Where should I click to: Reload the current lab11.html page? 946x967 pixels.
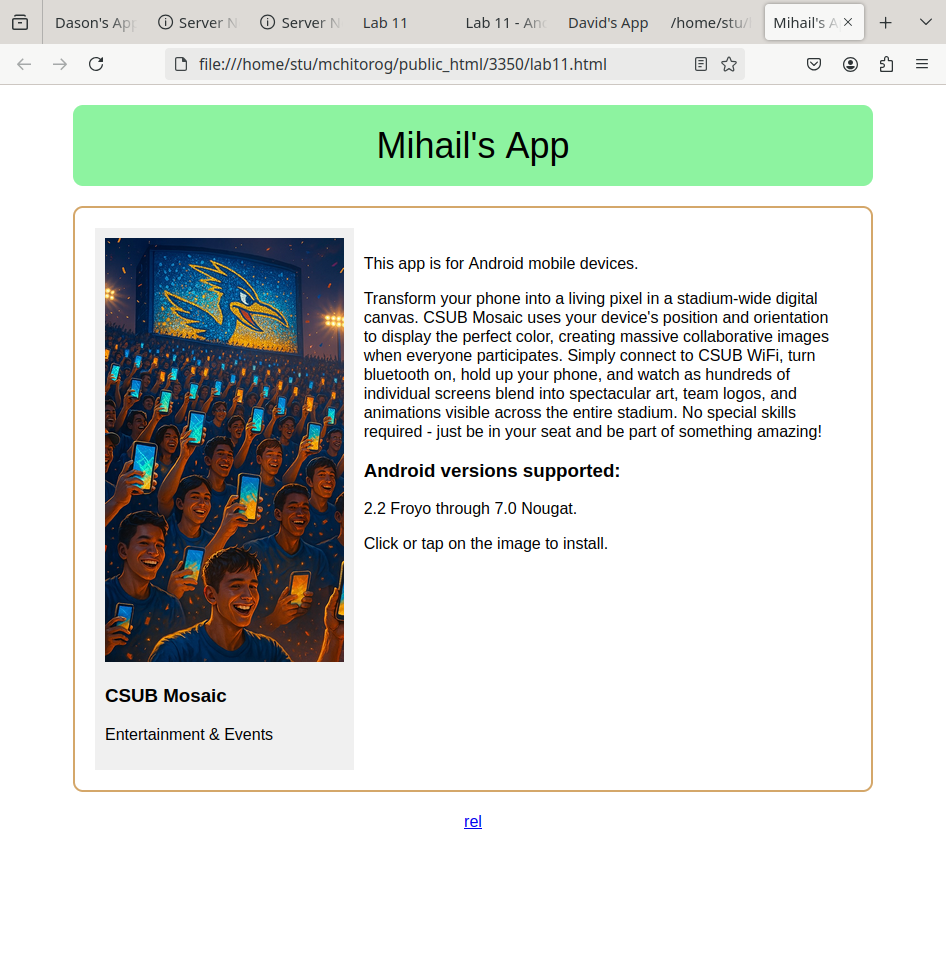pyautogui.click(x=96, y=64)
